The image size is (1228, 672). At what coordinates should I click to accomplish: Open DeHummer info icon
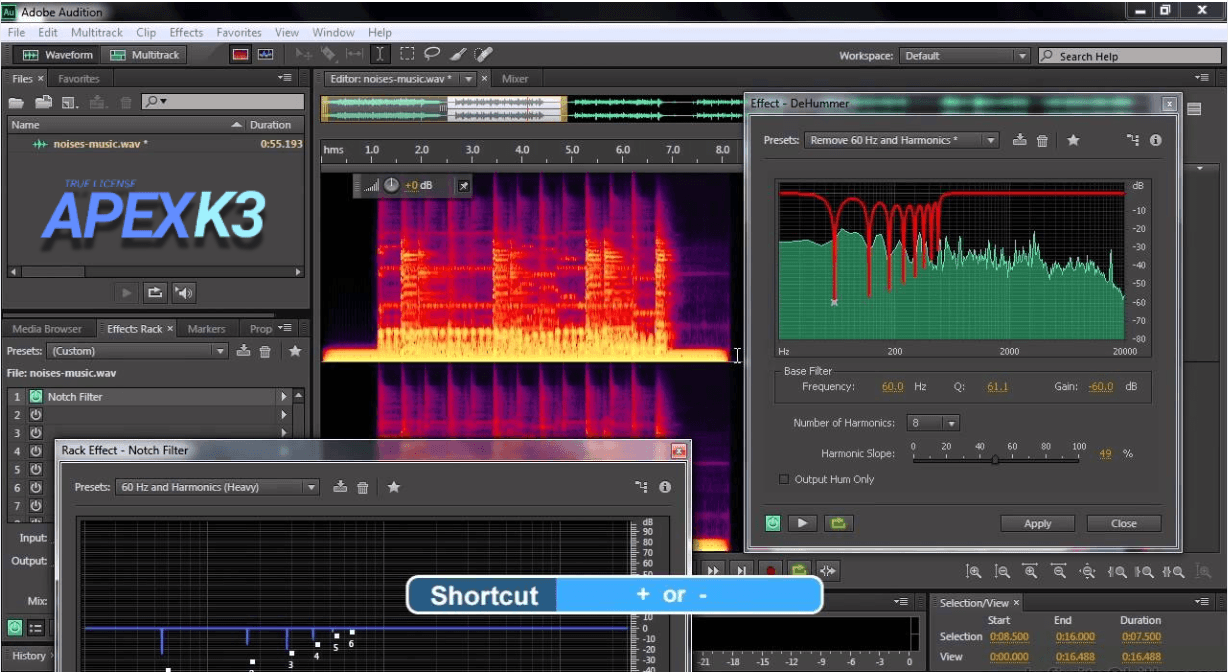click(x=1156, y=140)
